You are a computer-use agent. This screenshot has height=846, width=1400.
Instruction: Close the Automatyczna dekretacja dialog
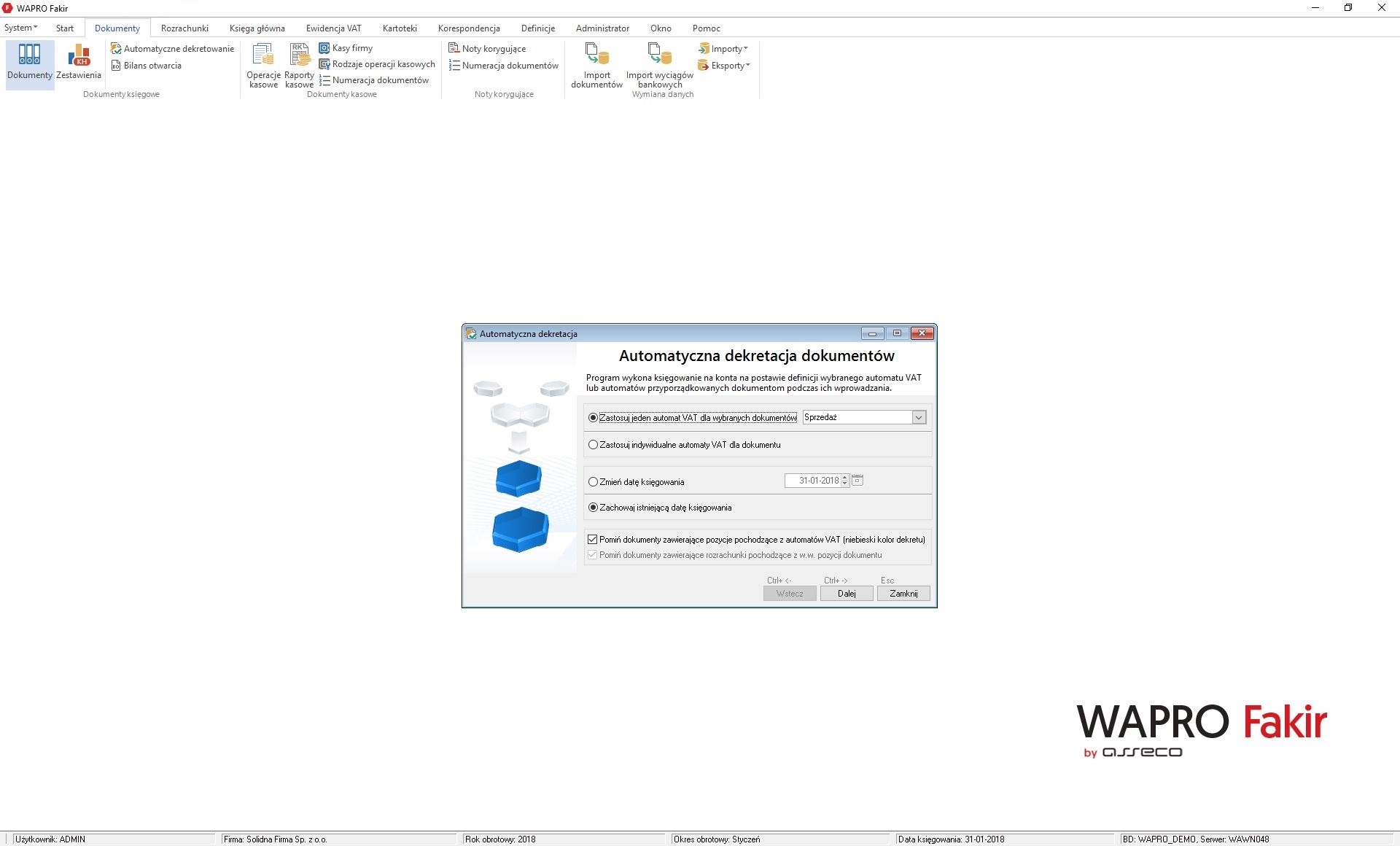pyautogui.click(x=922, y=333)
